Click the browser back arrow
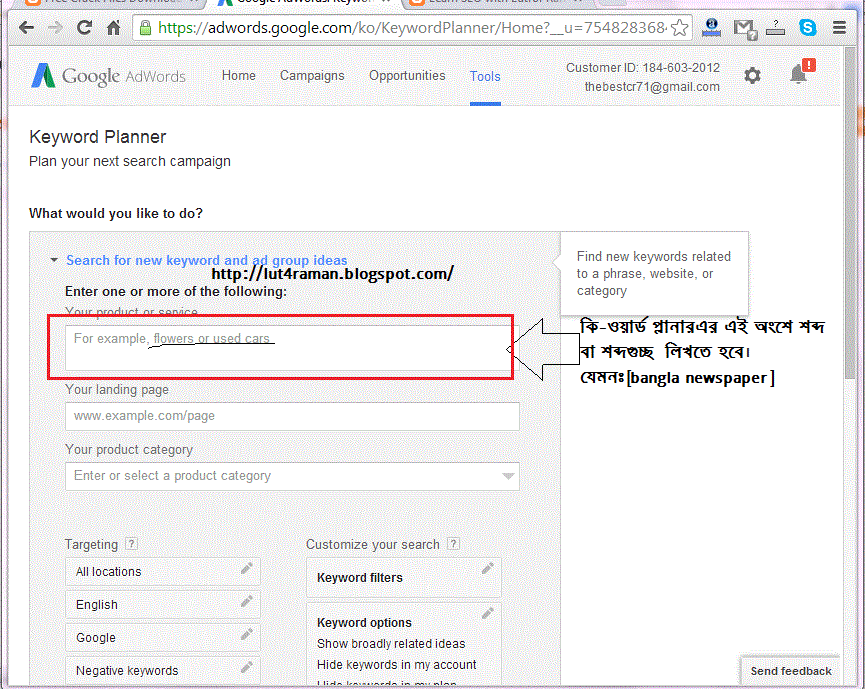Viewport: 865px width, 689px height. click(26, 27)
